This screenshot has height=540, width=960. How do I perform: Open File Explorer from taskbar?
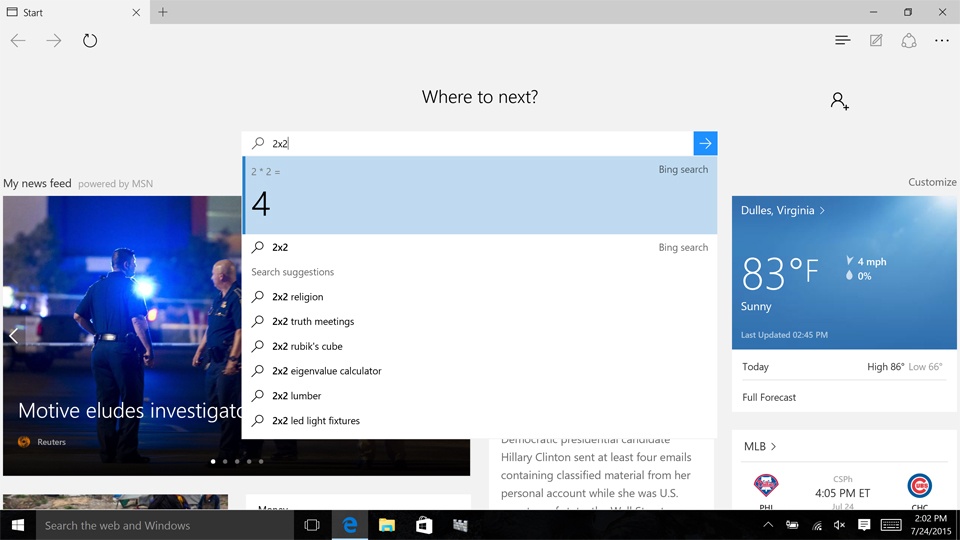(x=387, y=525)
